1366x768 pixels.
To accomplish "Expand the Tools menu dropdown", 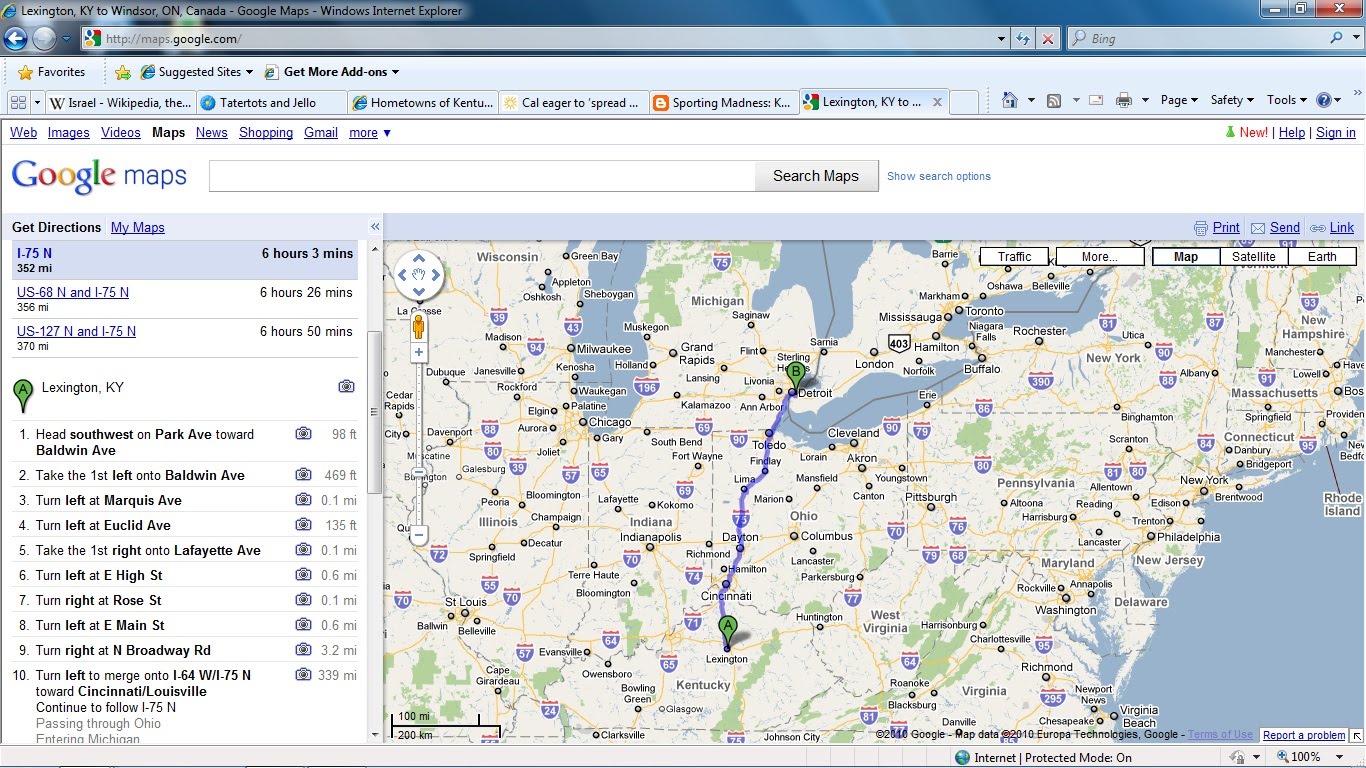I will tap(1287, 100).
